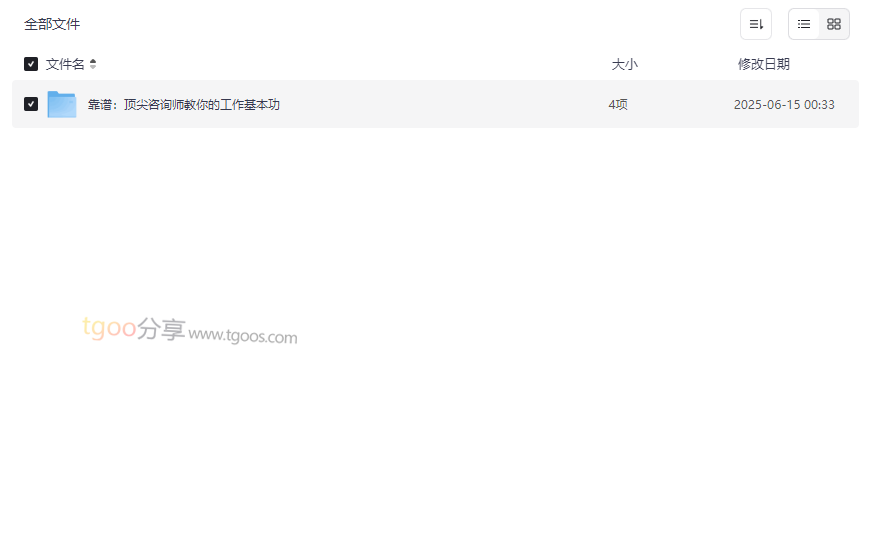The image size is (874, 538).
Task: Go to 全部文件 breadcrumb
Action: click(52, 24)
